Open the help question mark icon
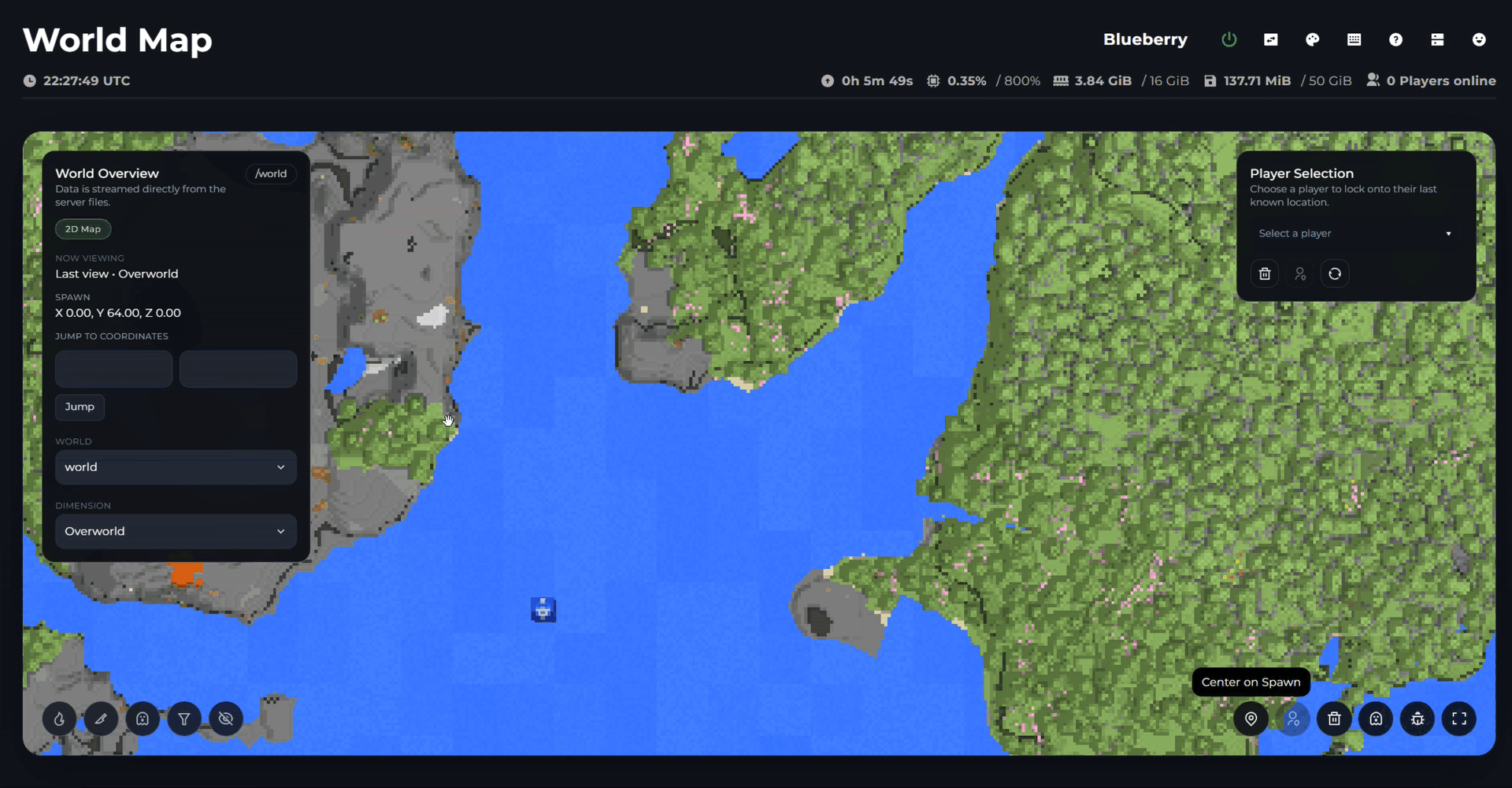The width and height of the screenshot is (1512, 788). (x=1395, y=39)
